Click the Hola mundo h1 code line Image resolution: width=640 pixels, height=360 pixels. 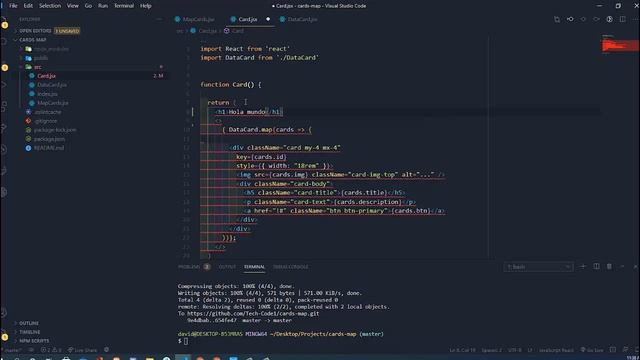point(249,112)
